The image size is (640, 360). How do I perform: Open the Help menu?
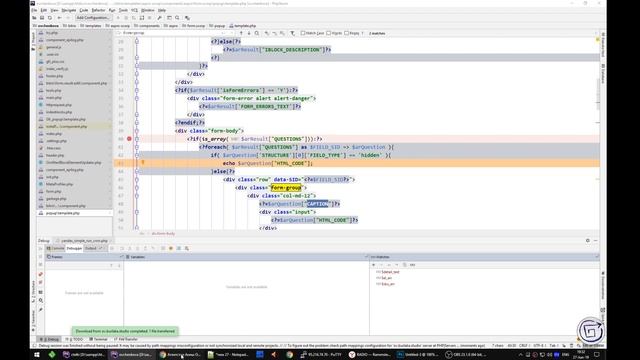click(162, 10)
